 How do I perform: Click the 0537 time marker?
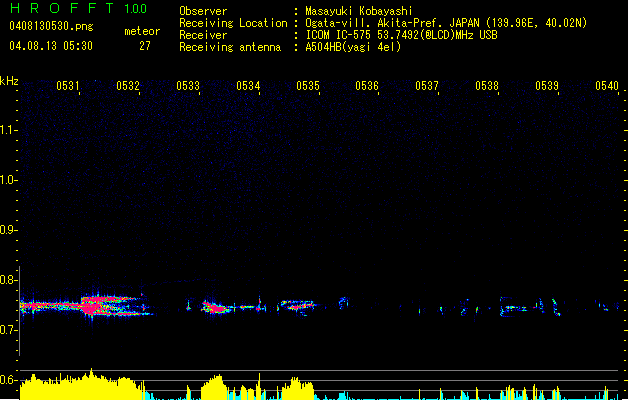pos(427,86)
